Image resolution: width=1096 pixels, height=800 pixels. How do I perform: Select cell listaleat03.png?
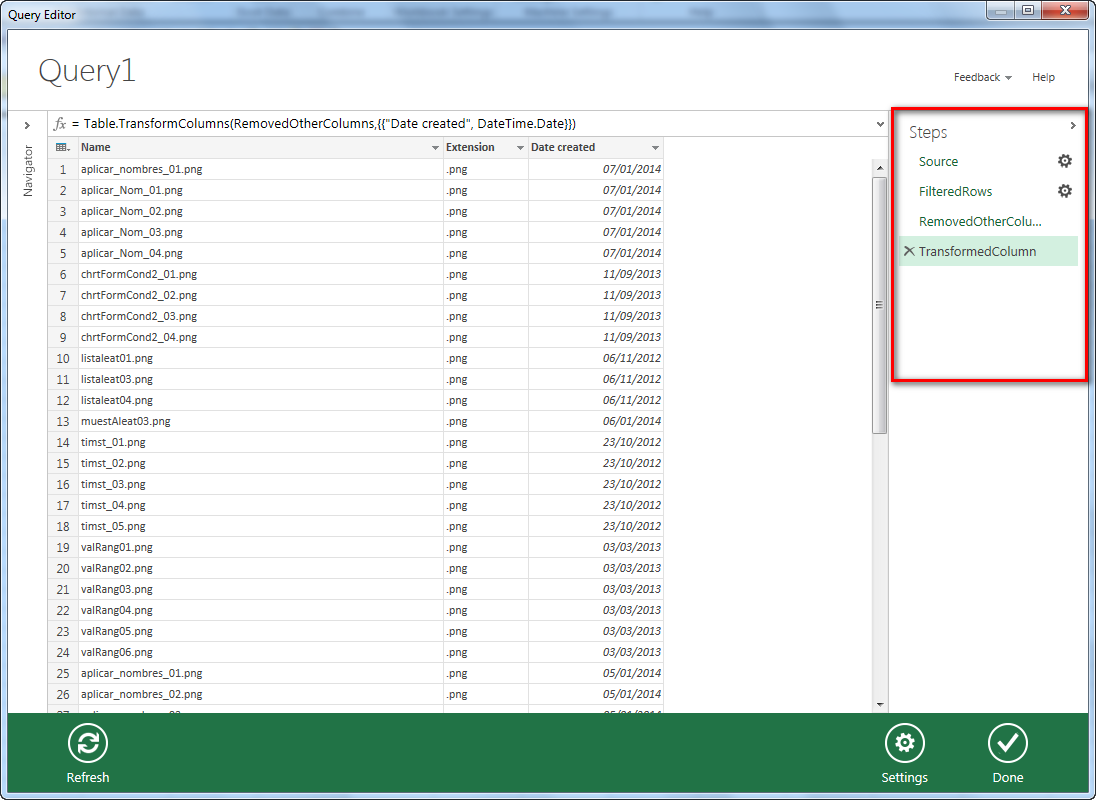point(261,379)
